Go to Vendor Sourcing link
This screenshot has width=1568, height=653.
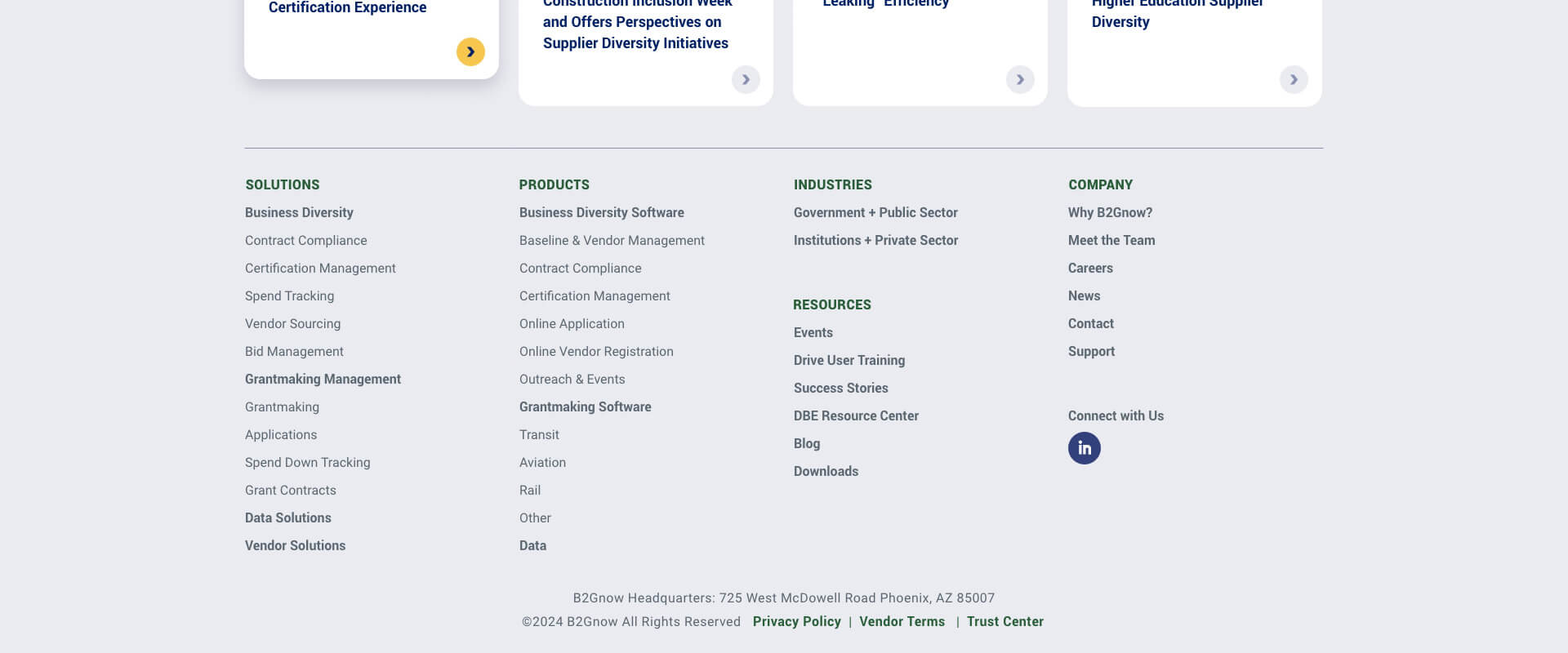point(292,323)
